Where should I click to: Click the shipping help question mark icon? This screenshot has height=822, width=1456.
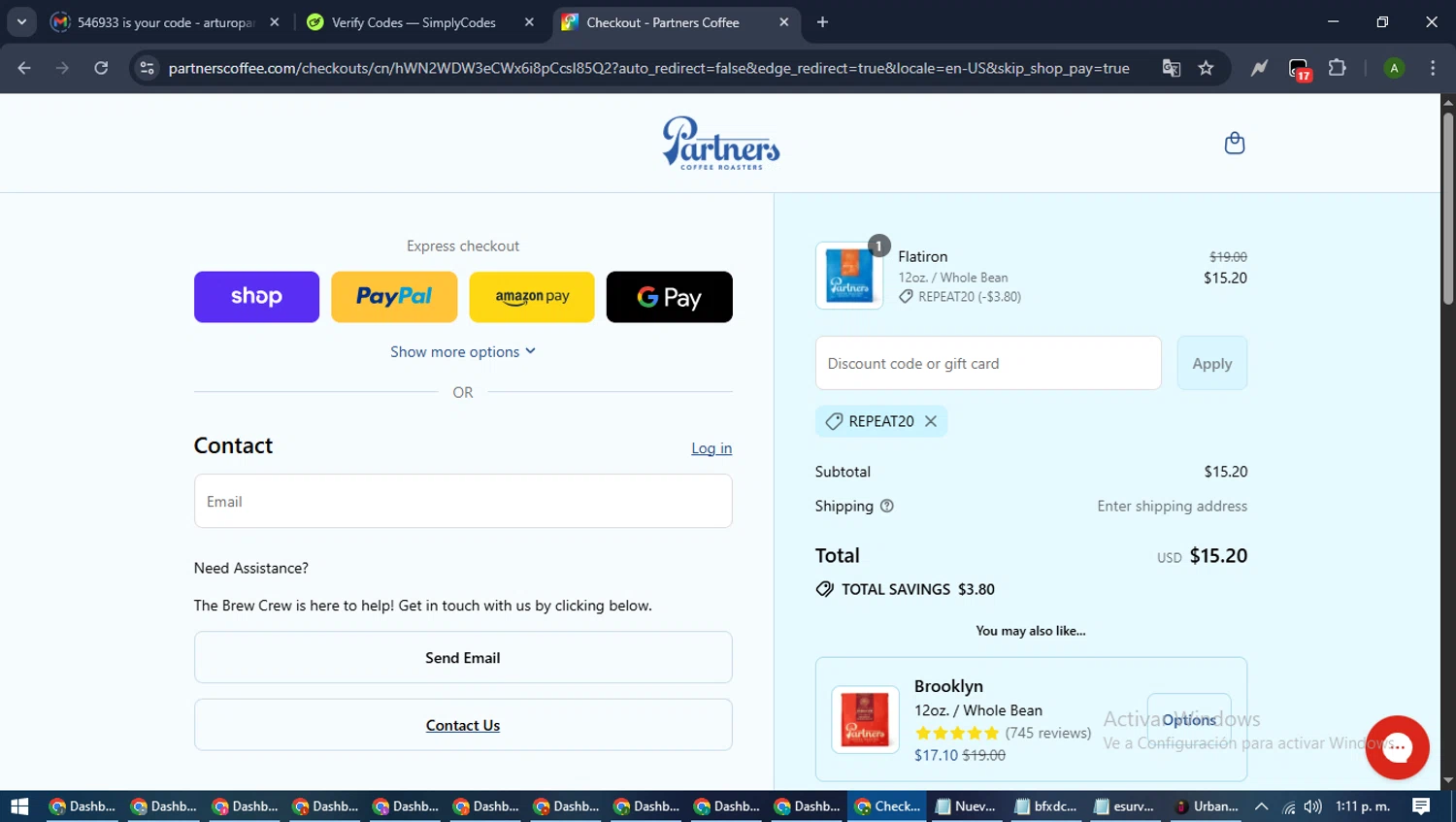click(886, 506)
